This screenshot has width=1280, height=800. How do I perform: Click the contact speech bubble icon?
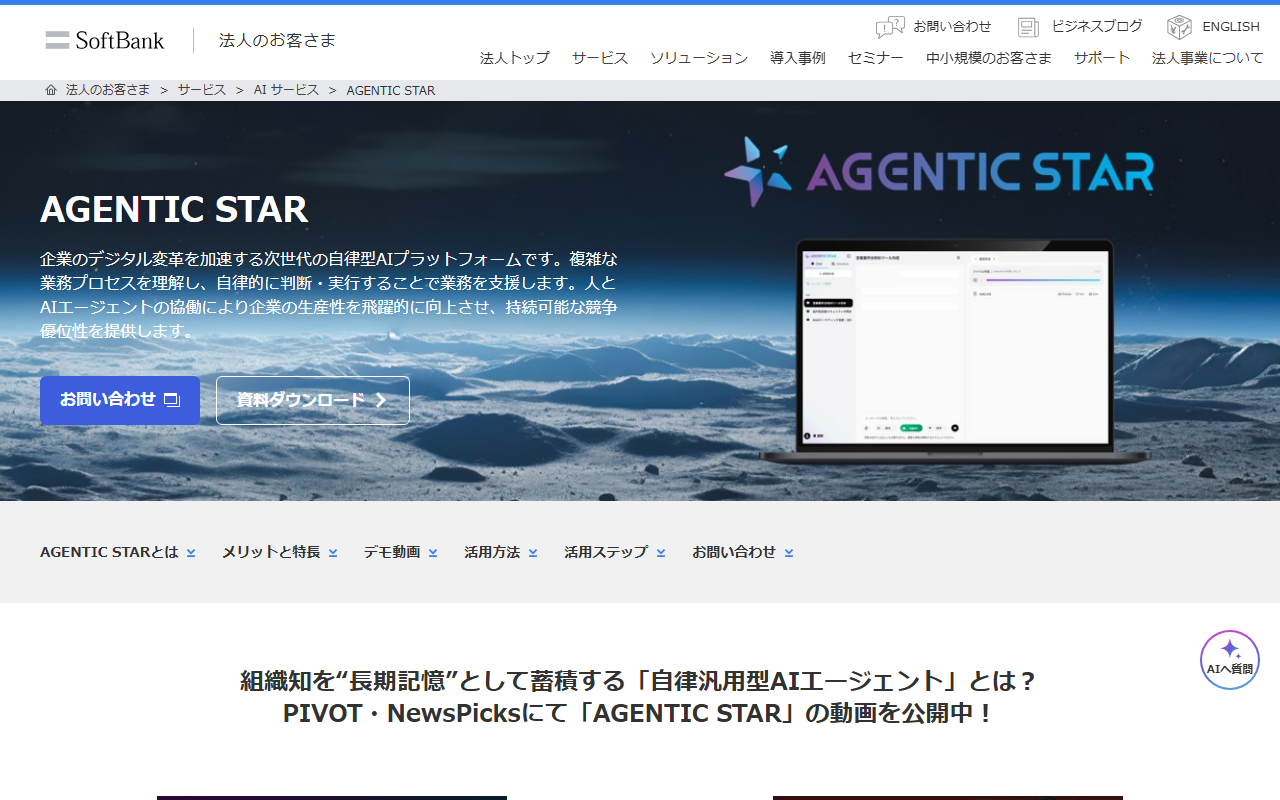click(889, 27)
